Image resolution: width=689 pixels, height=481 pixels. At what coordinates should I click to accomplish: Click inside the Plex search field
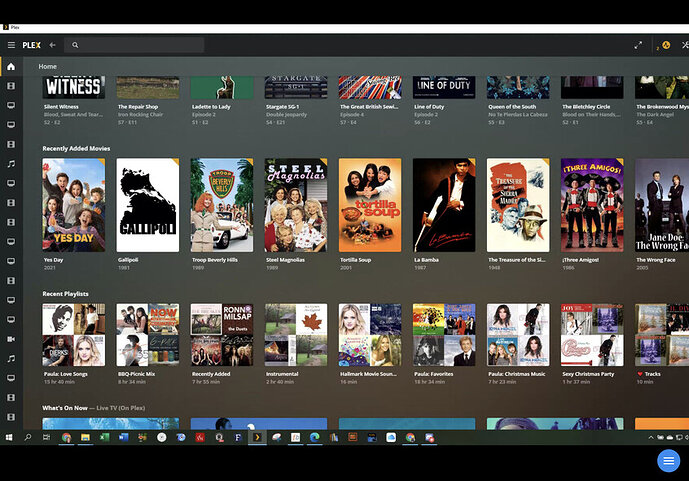point(134,45)
